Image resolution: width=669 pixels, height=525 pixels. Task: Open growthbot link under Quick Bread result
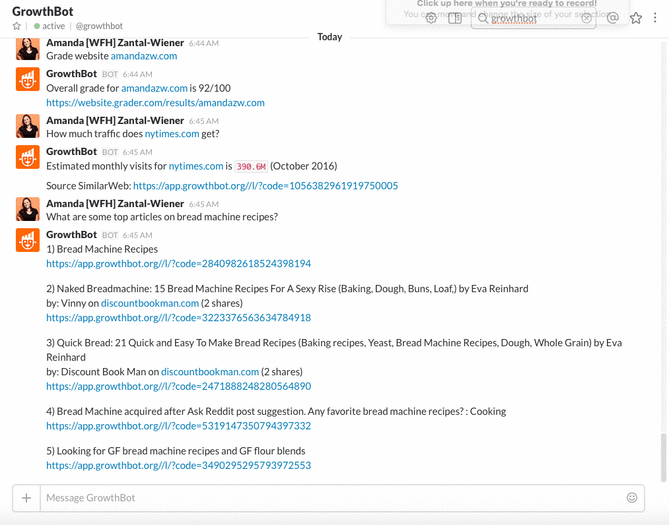point(178,386)
